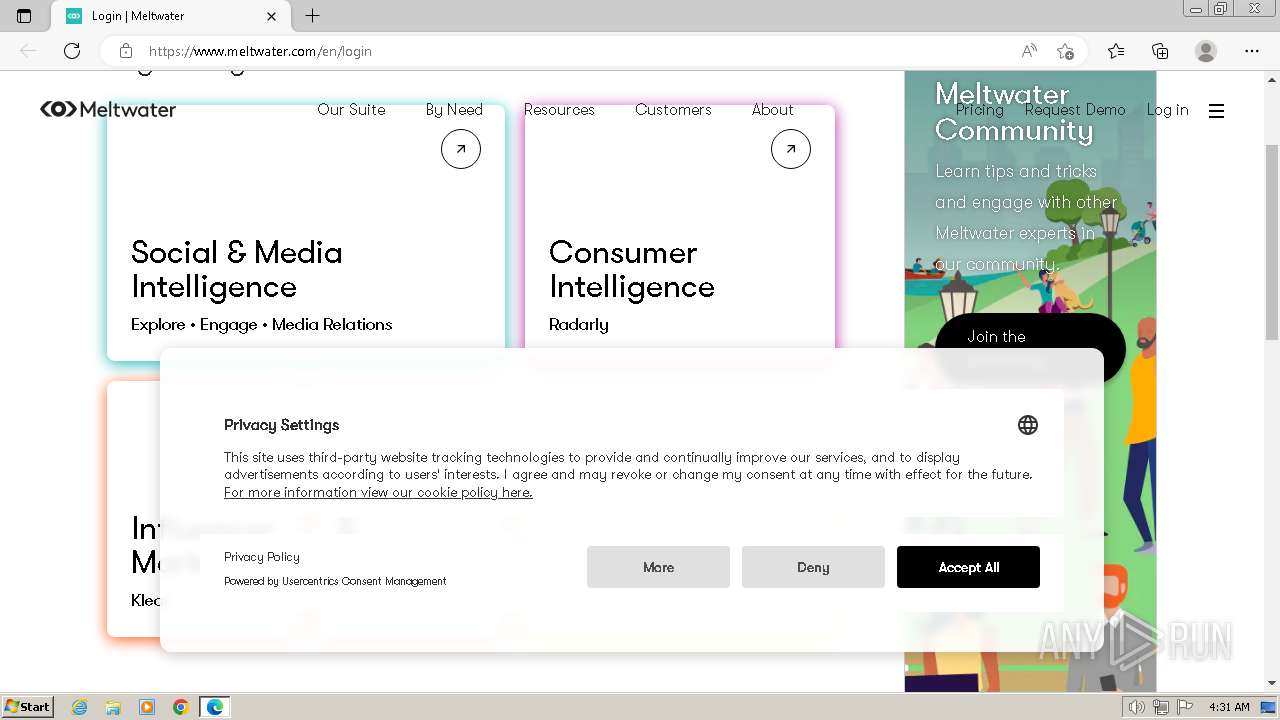Click Powered by Usercentrics Consent Management
Image resolution: width=1280 pixels, height=720 pixels.
(335, 581)
